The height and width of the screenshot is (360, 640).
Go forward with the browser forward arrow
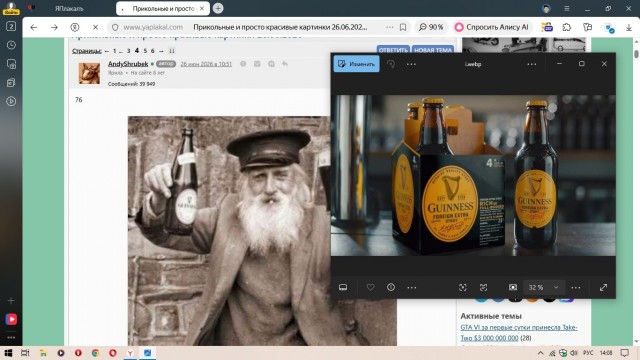pyautogui.click(x=54, y=27)
